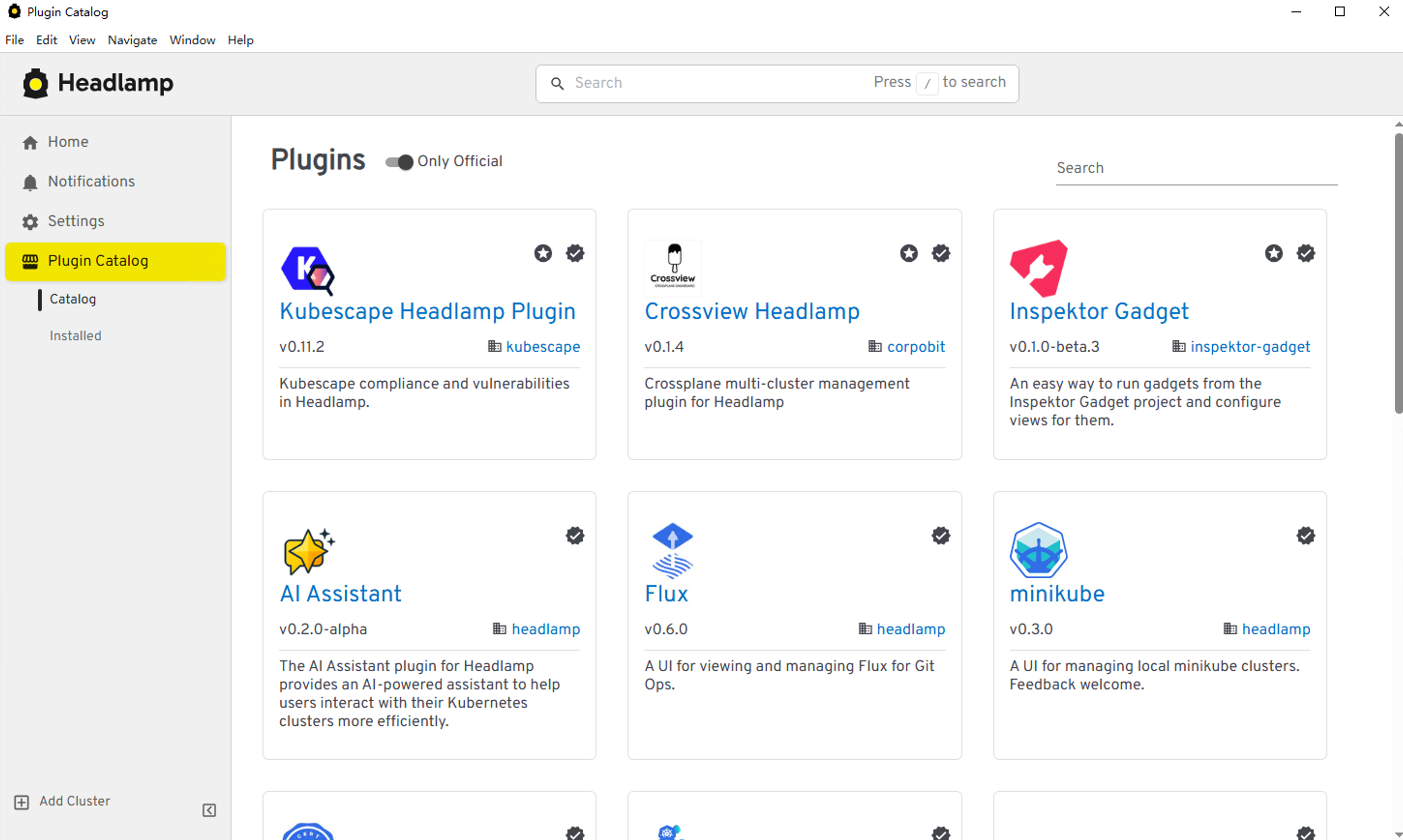
Task: Click the organization icon beside kubescape
Action: [494, 346]
